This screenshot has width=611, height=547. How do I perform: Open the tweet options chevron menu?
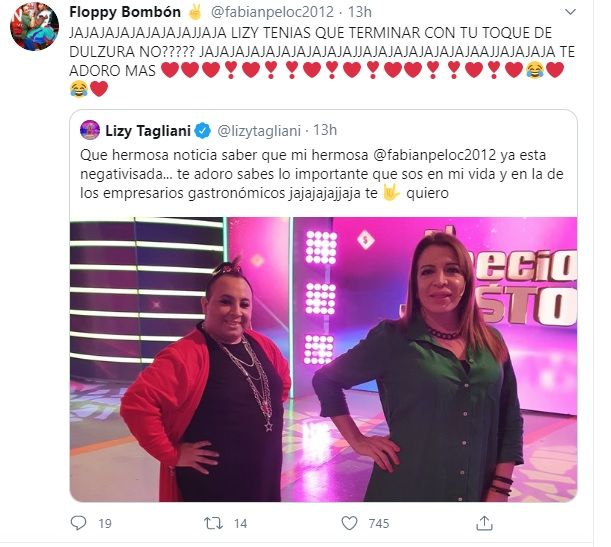[570, 12]
